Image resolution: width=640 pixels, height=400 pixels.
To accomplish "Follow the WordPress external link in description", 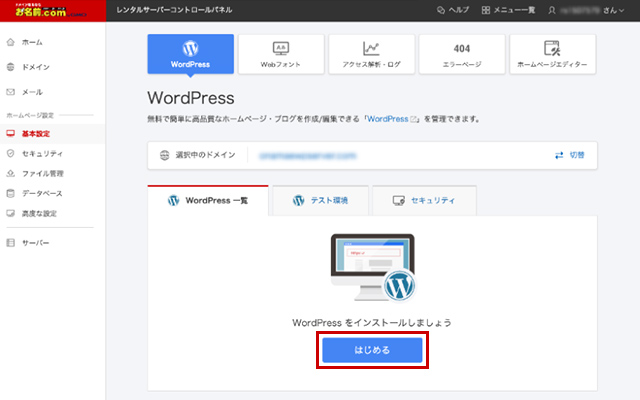I will (x=388, y=119).
